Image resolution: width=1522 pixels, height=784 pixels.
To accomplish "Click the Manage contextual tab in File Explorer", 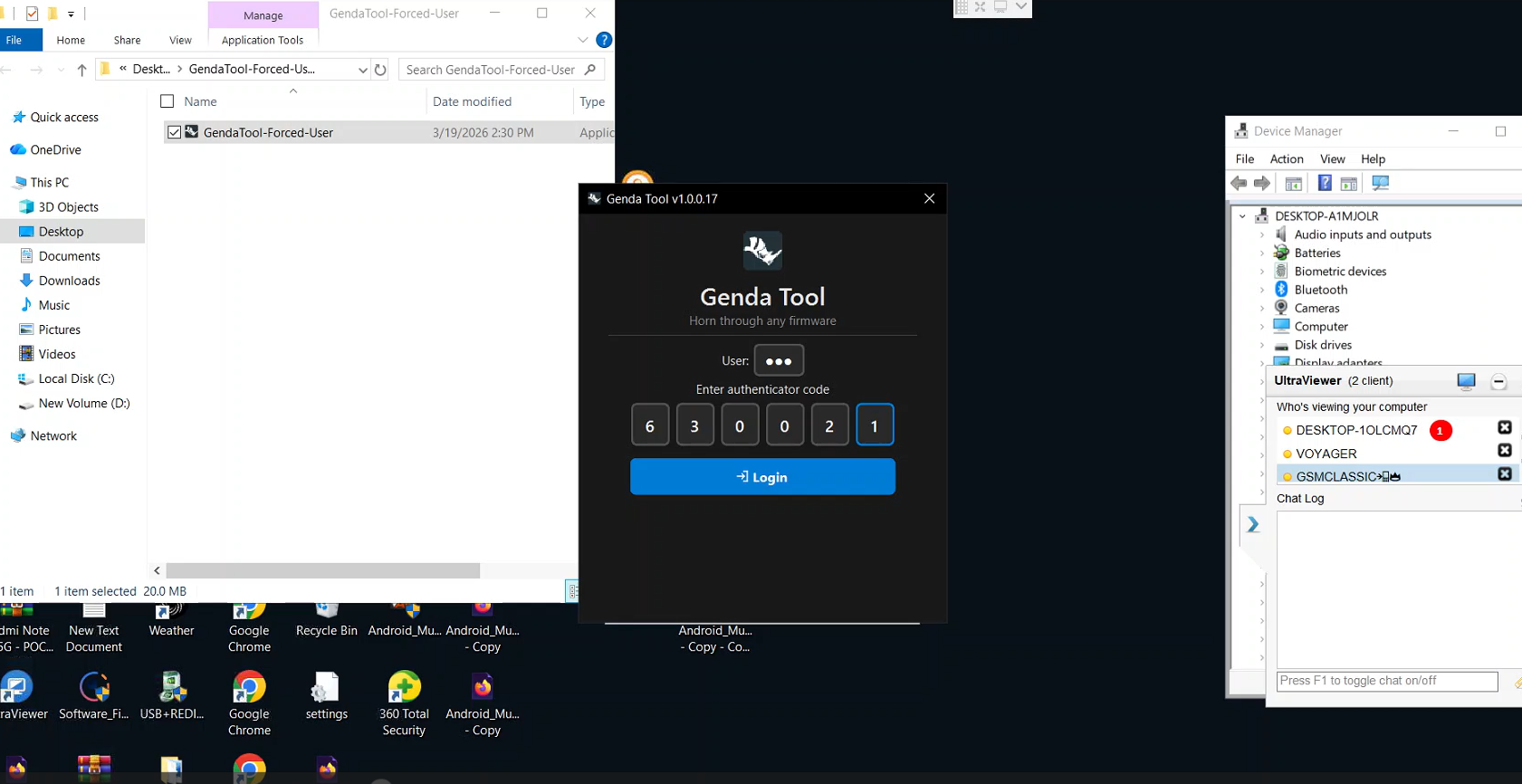I will coord(263,15).
